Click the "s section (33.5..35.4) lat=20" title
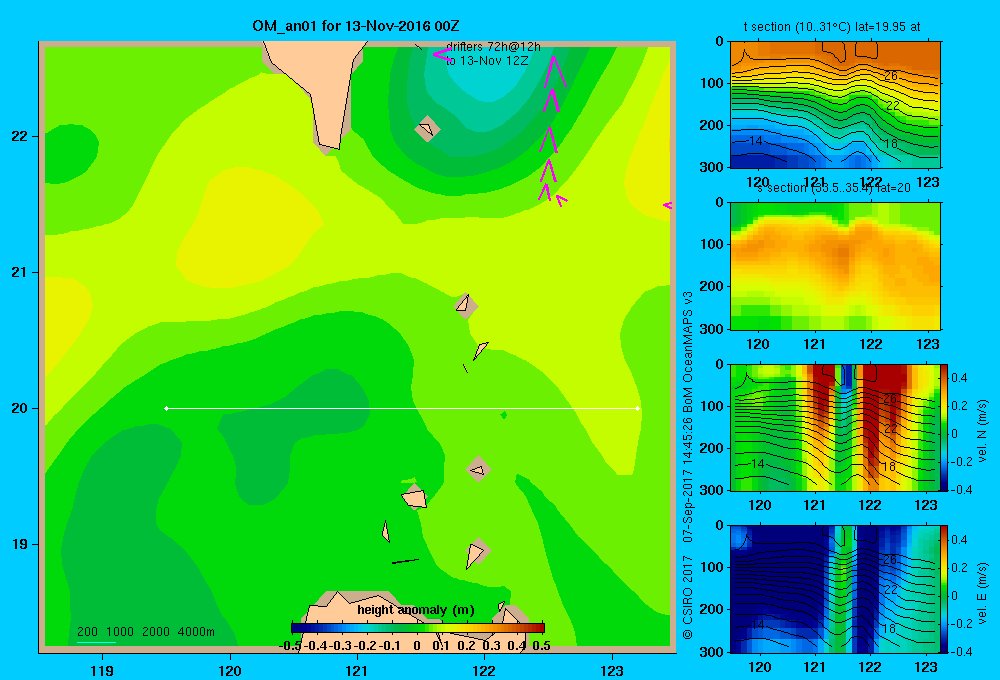This screenshot has width=1000, height=680. coord(833,188)
